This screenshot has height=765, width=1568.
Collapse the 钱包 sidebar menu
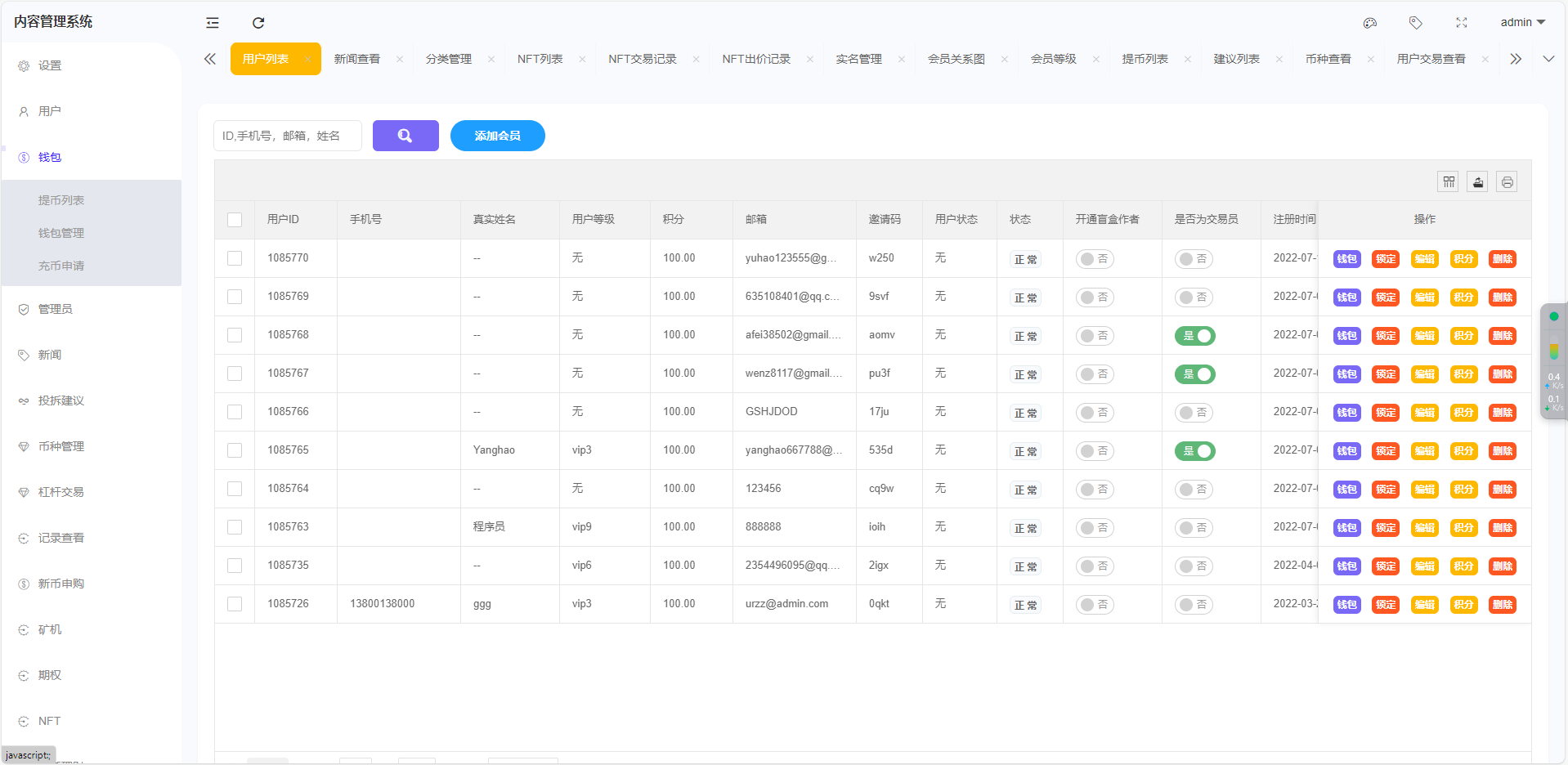pyautogui.click(x=91, y=157)
